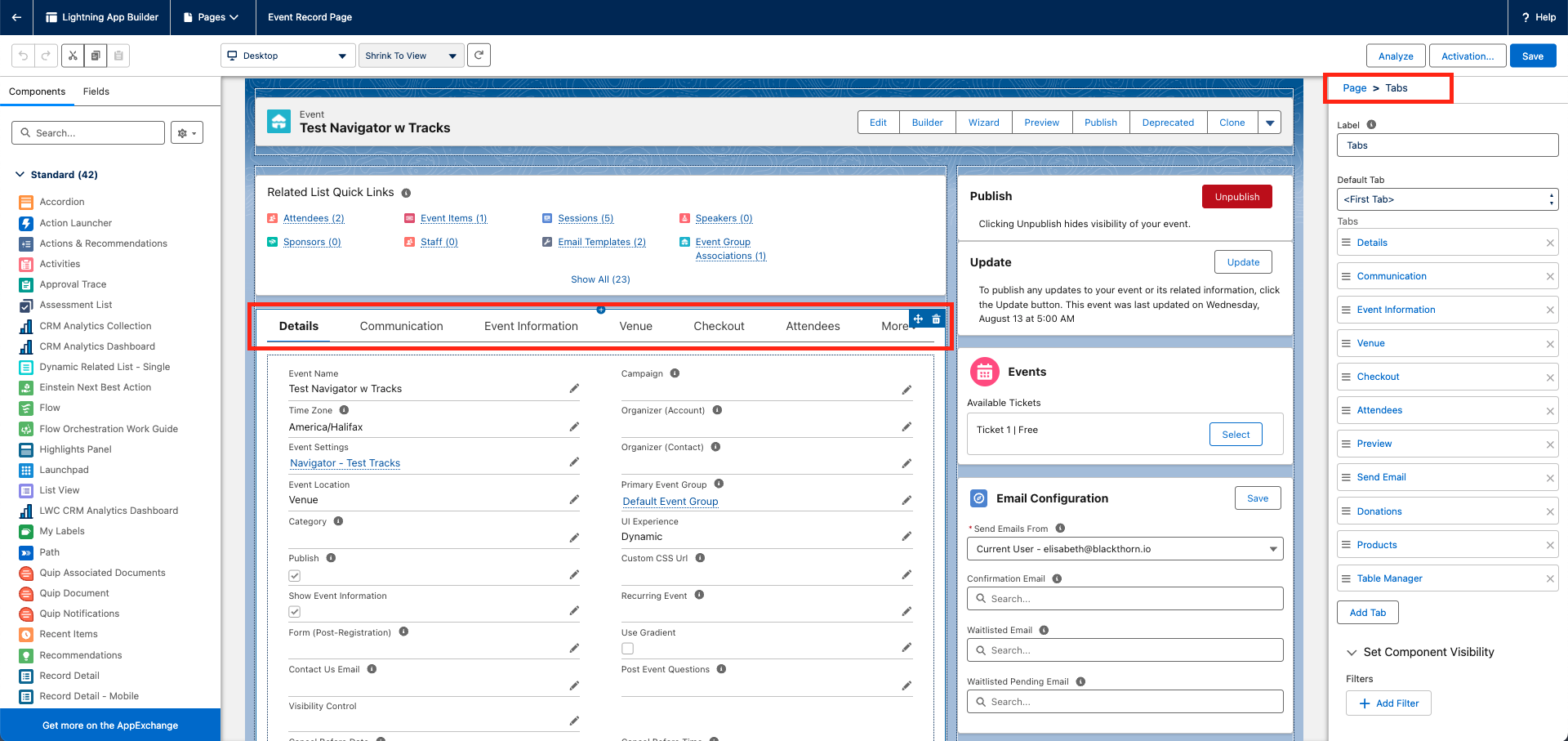Image resolution: width=1568 pixels, height=741 pixels.
Task: Collapse the Set Component Visibility section
Action: (1352, 652)
